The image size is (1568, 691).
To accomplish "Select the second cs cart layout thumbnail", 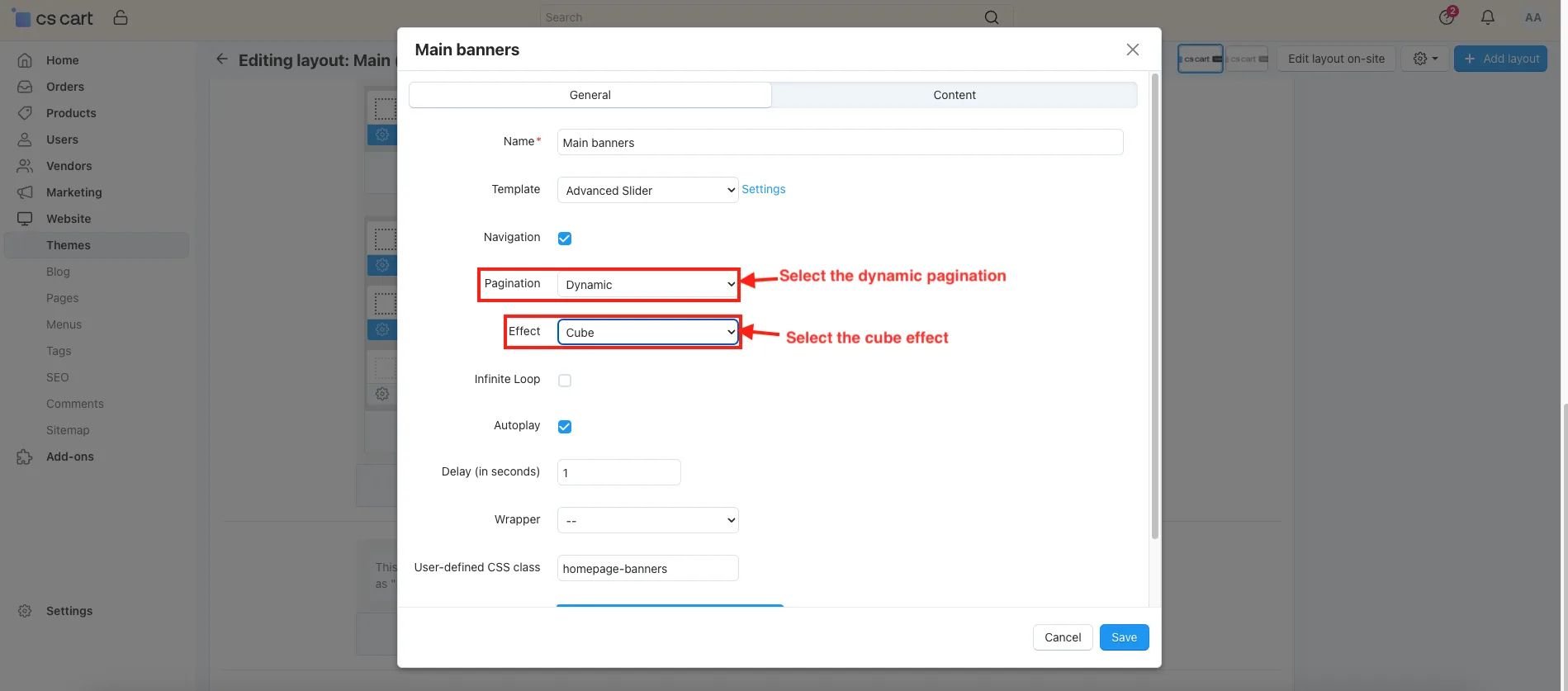I will tap(1247, 59).
